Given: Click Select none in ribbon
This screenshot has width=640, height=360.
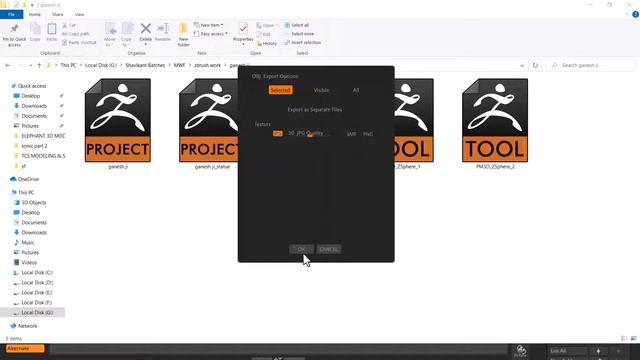Looking at the screenshot, I should click(x=299, y=34).
